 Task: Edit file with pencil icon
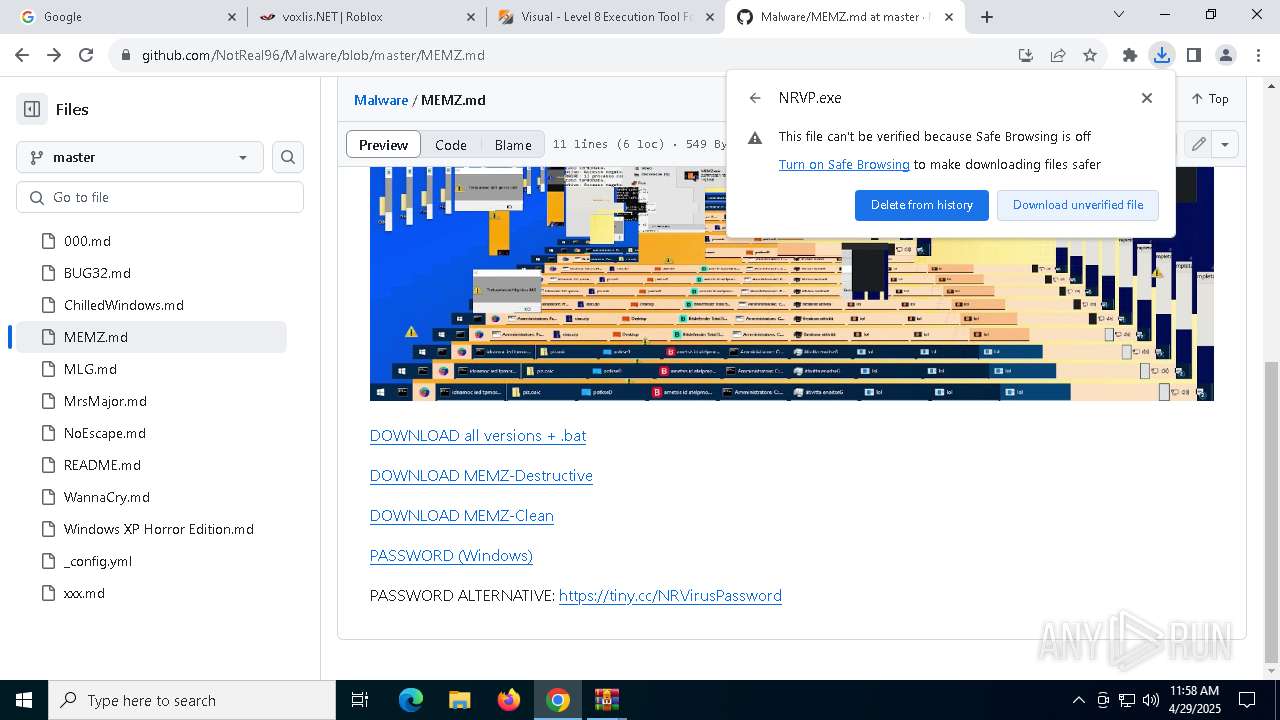[x=1198, y=144]
